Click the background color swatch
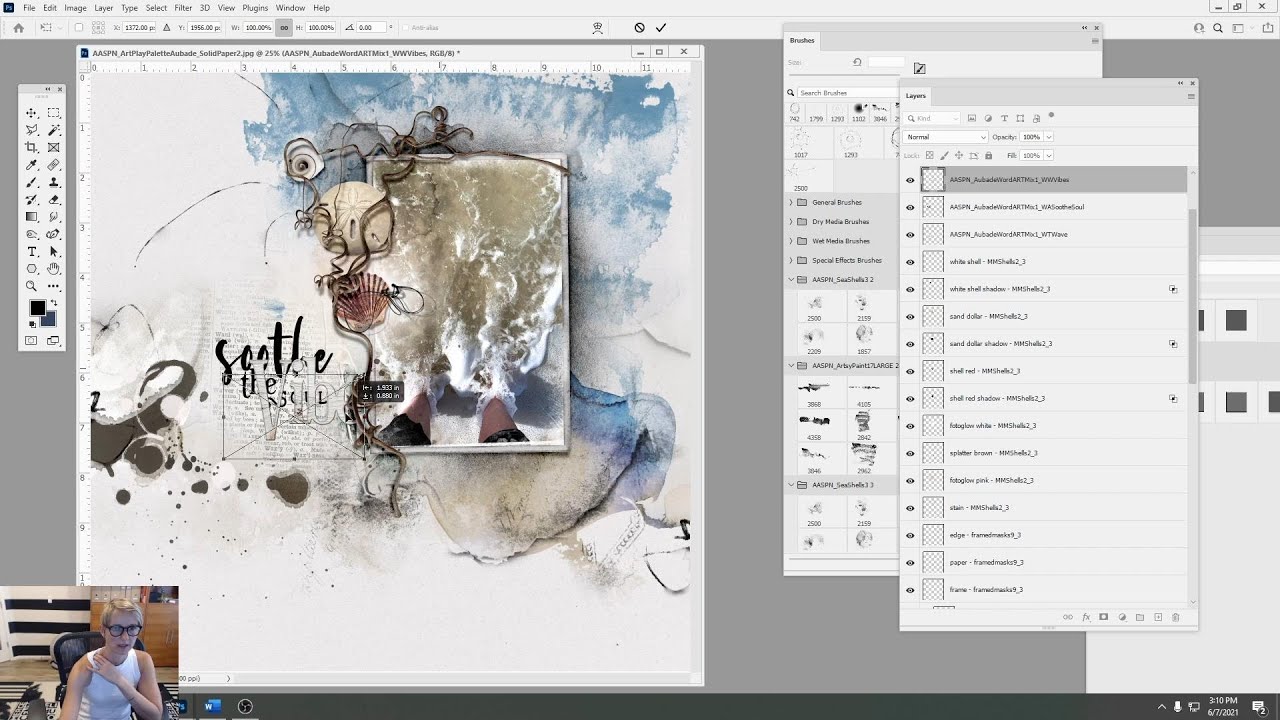 [48, 318]
